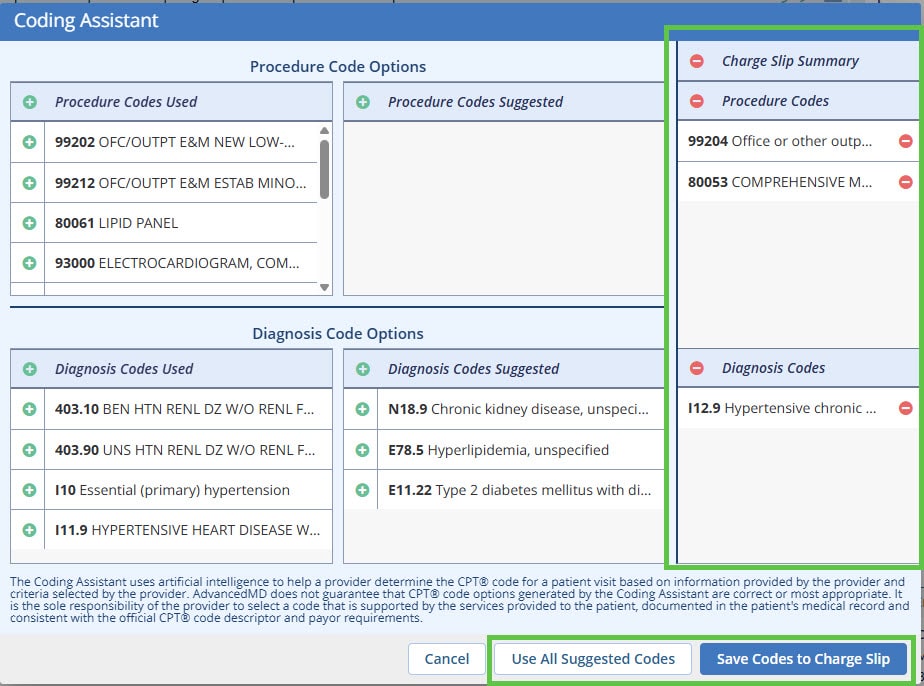924x686 pixels.
Task: Click Procedure Codes Used scrollbar down arrow
Action: pos(324,287)
